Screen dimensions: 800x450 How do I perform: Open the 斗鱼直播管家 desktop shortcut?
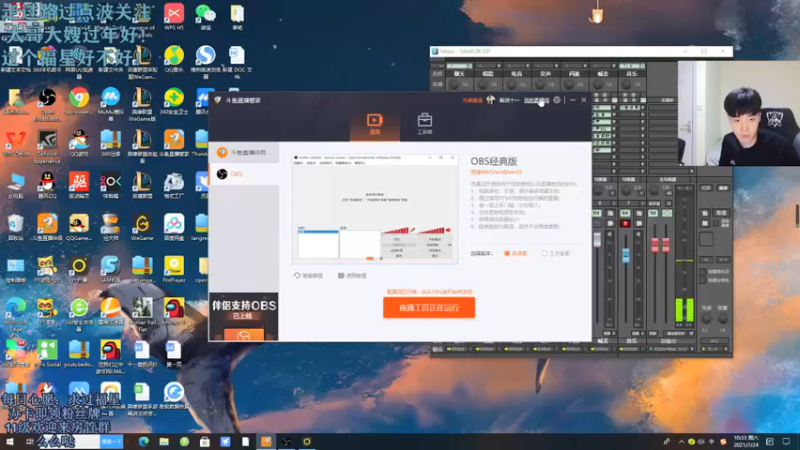(x=174, y=143)
